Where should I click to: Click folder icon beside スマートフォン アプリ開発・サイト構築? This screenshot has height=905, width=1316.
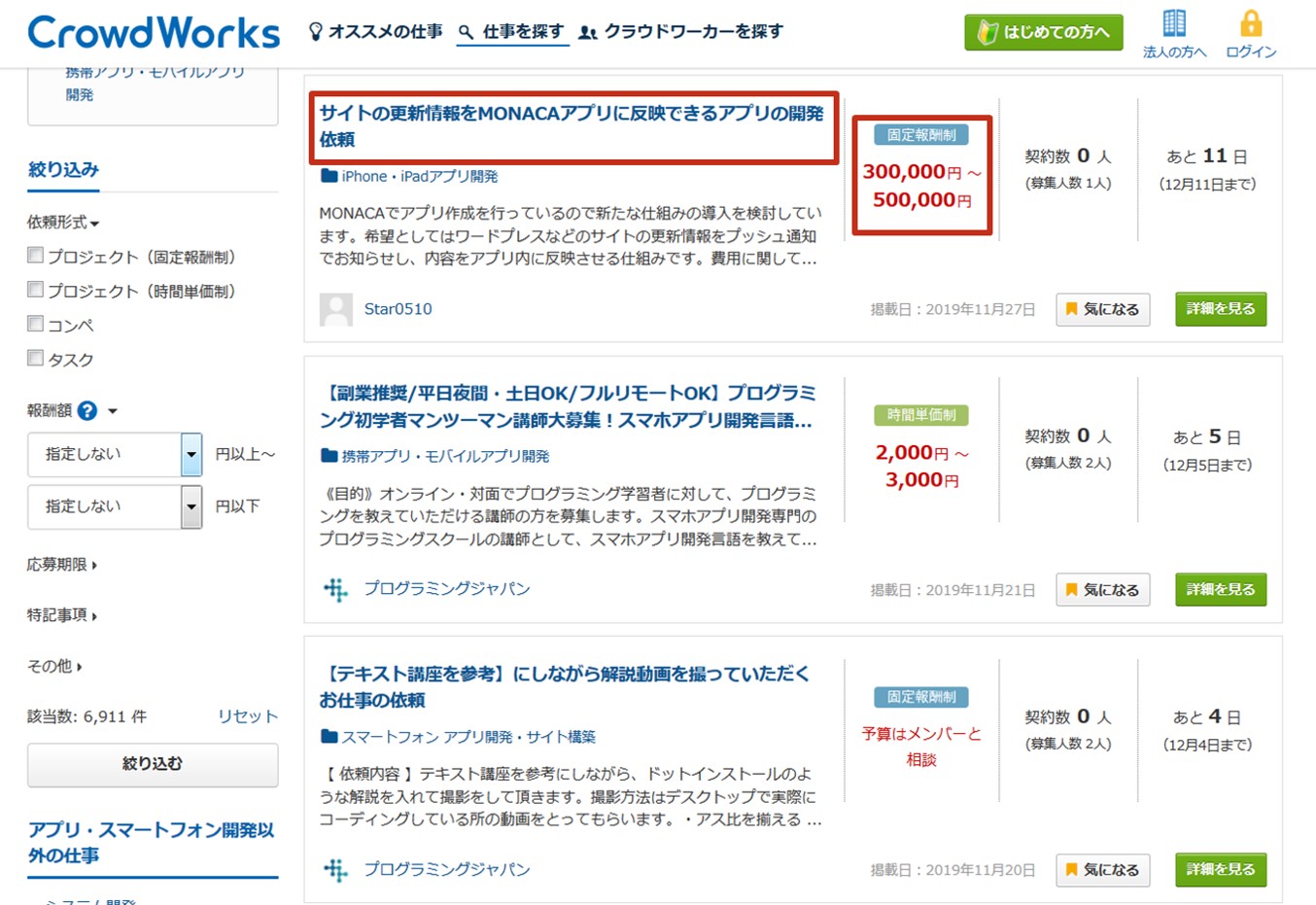[x=329, y=737]
